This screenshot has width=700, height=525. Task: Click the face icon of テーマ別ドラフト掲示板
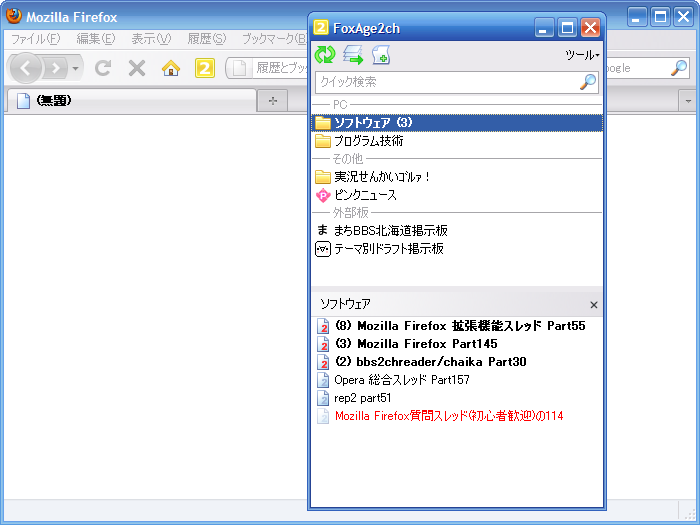pyautogui.click(x=323, y=249)
